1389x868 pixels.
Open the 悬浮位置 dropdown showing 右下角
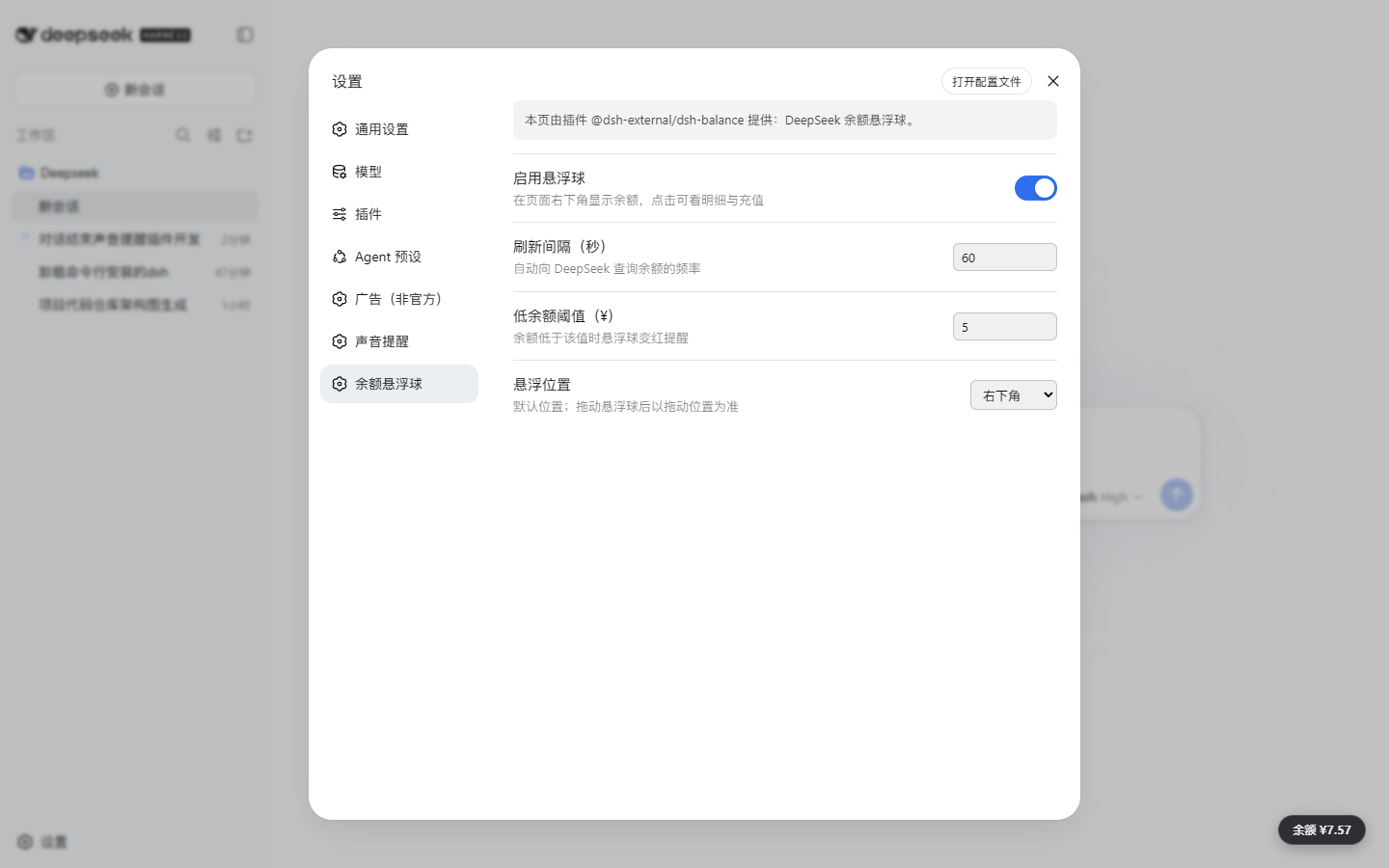point(1014,395)
